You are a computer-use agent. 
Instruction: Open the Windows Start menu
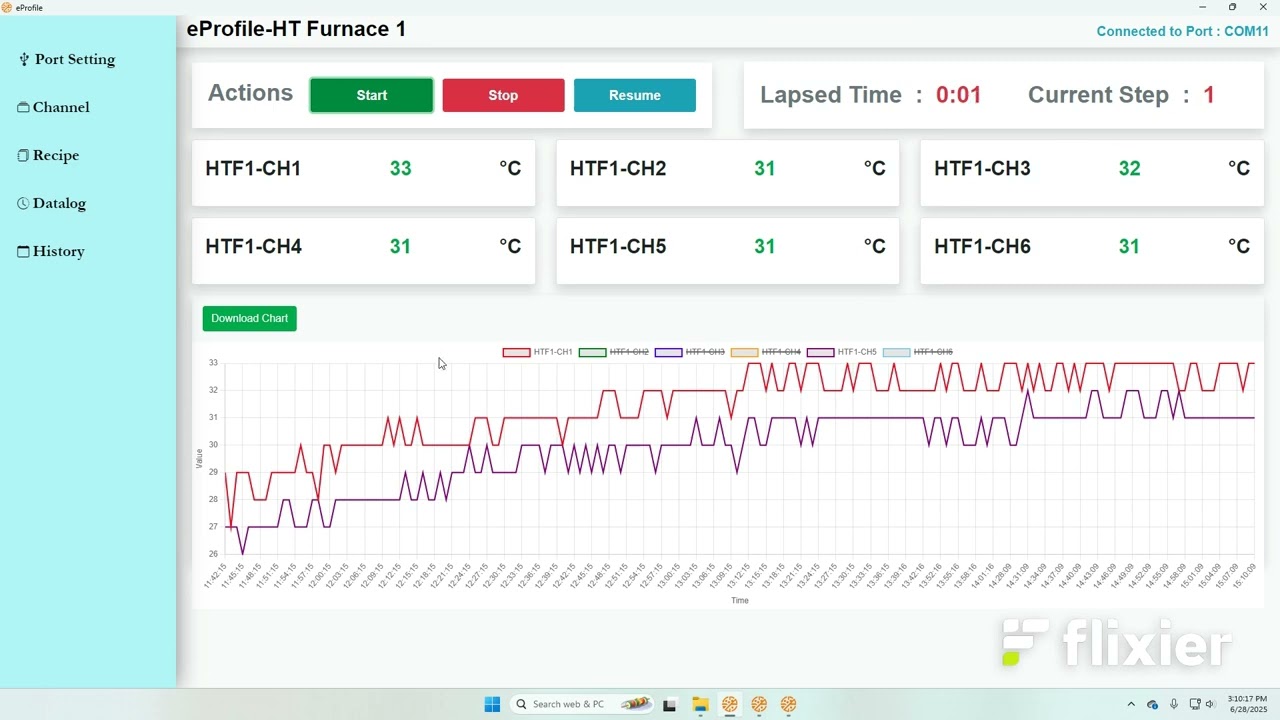(x=492, y=704)
